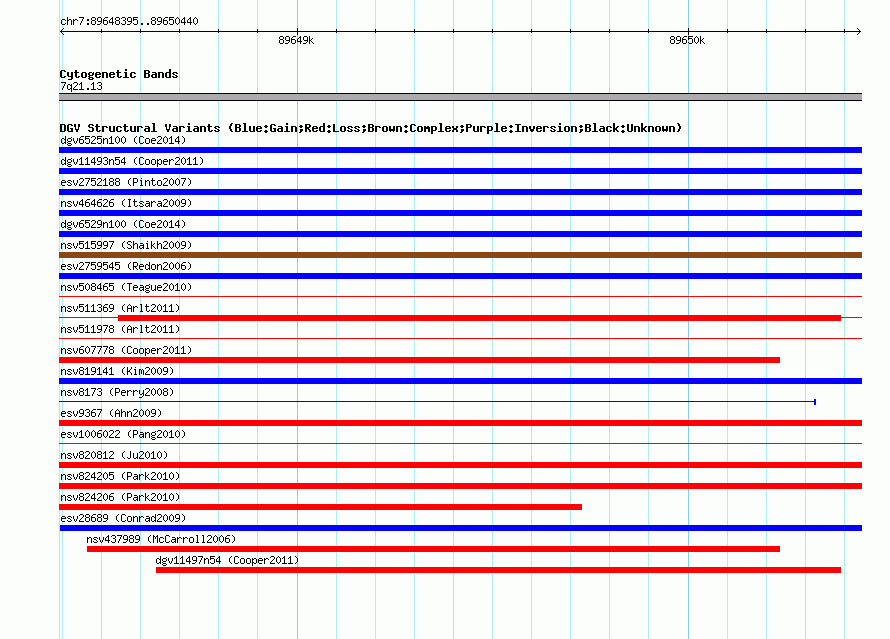Click the brown complex bar of nsv515997

(460, 255)
